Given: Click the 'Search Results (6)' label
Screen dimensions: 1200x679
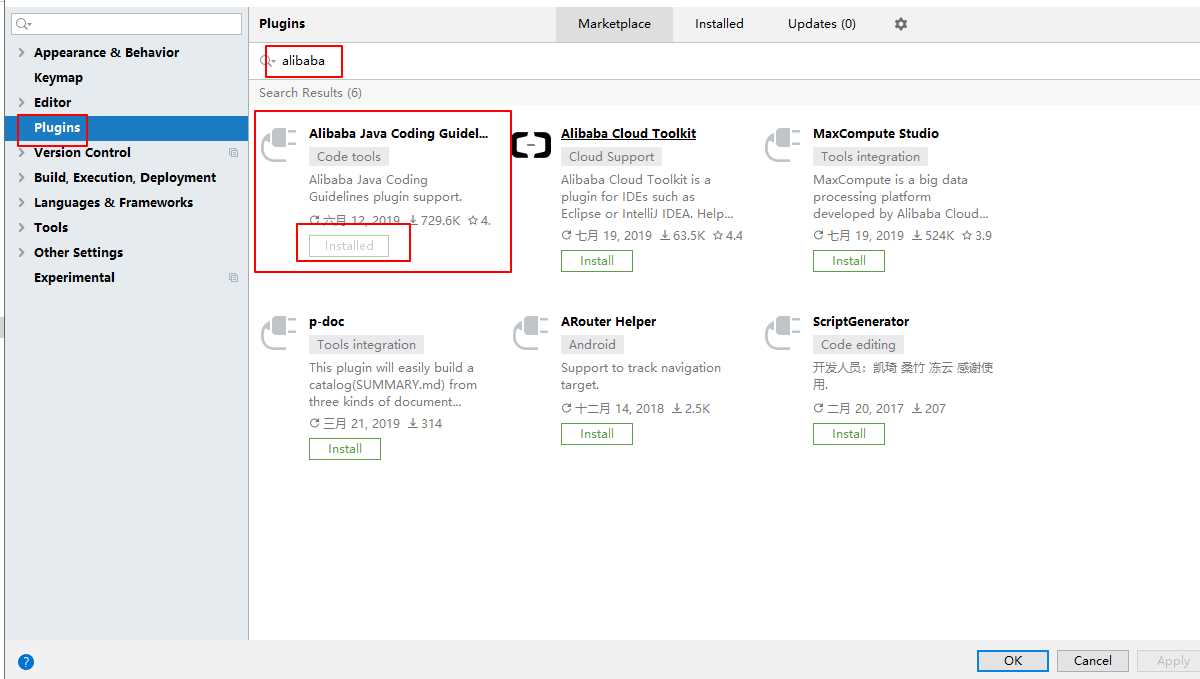Looking at the screenshot, I should coord(310,93).
